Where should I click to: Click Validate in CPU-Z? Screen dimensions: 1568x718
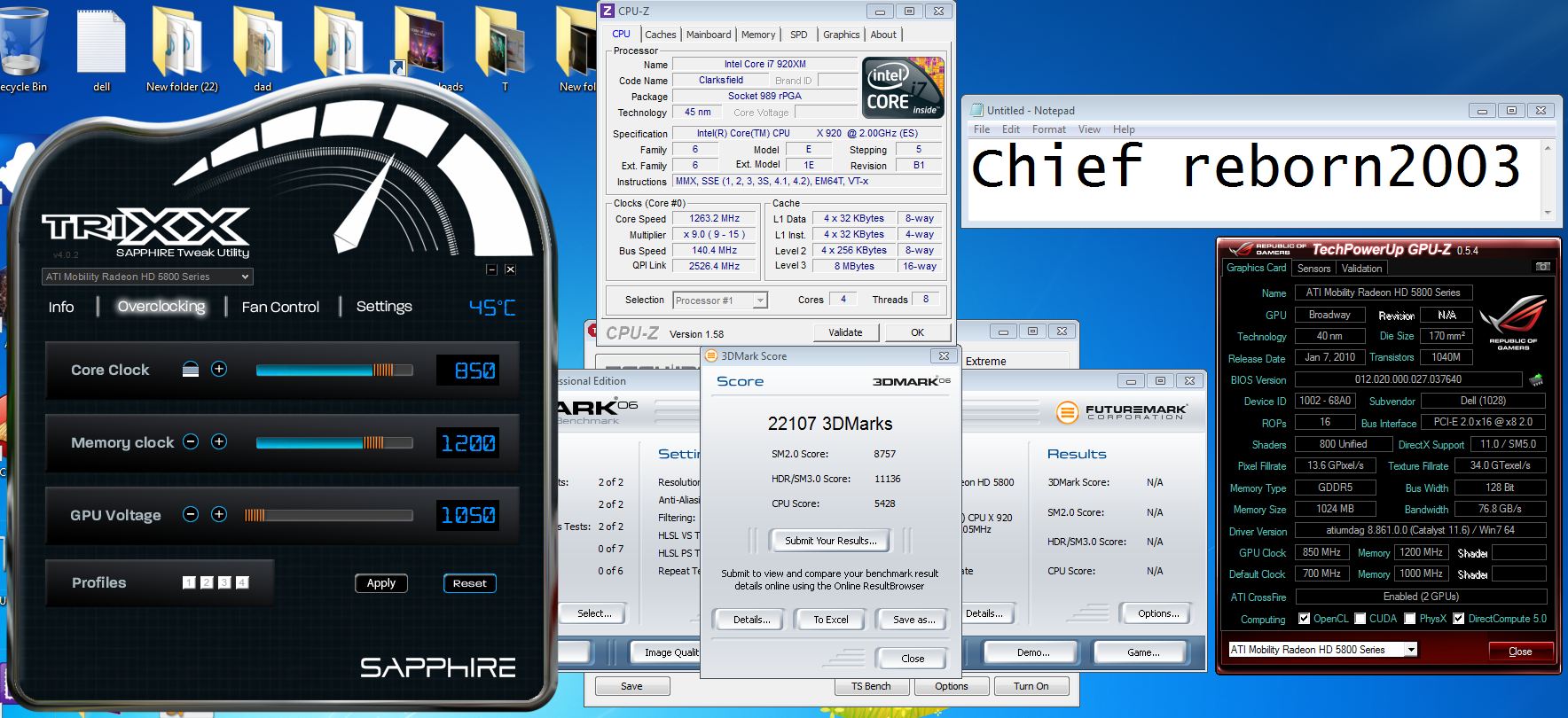(x=845, y=332)
